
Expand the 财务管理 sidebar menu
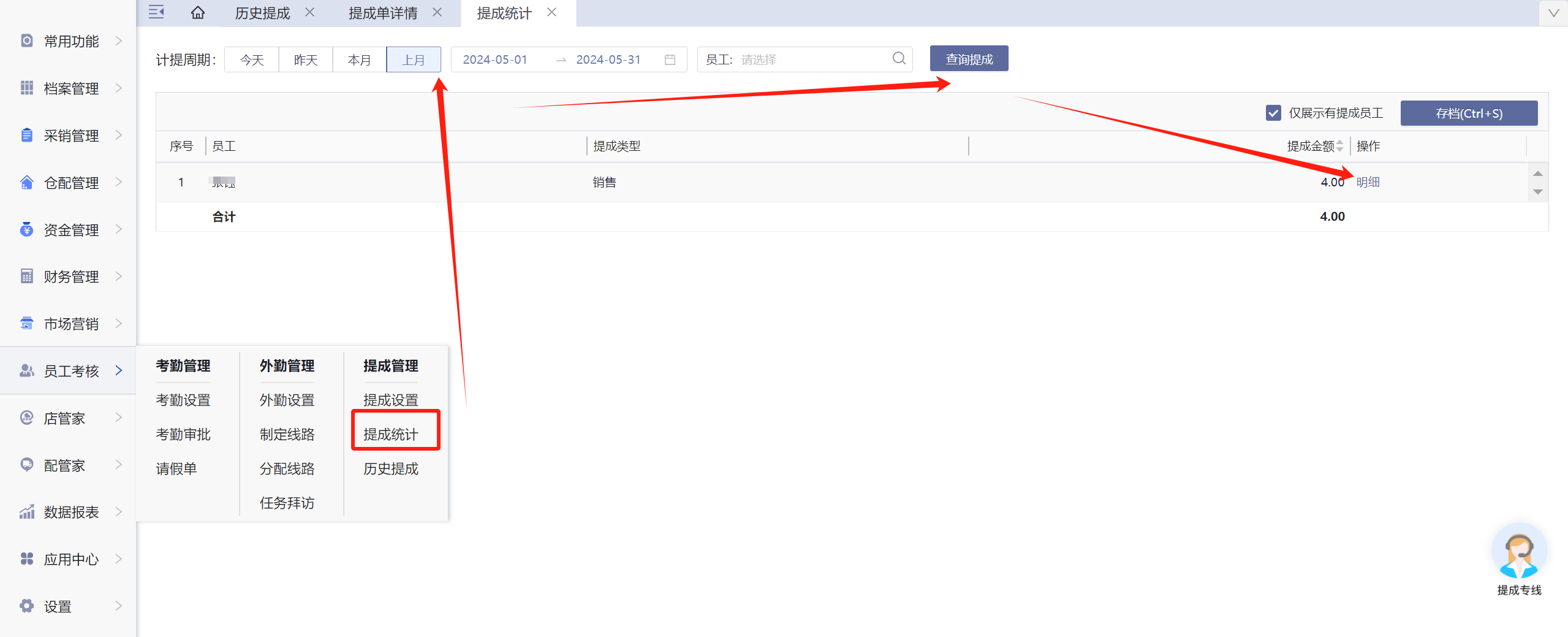70,277
